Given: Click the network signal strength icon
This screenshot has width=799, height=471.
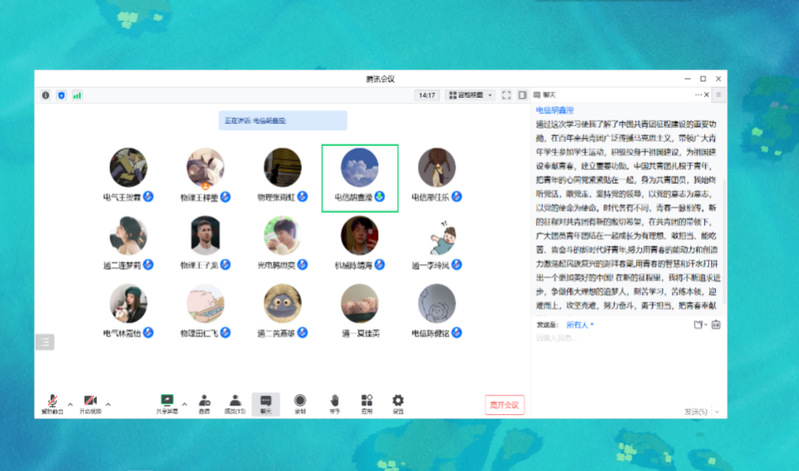Looking at the screenshot, I should (77, 95).
